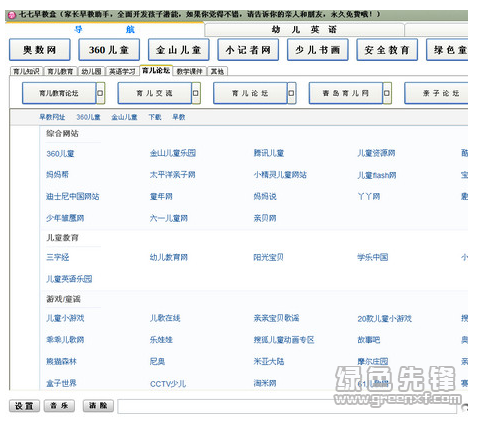Open the 六一儿童网 link

coord(169,218)
